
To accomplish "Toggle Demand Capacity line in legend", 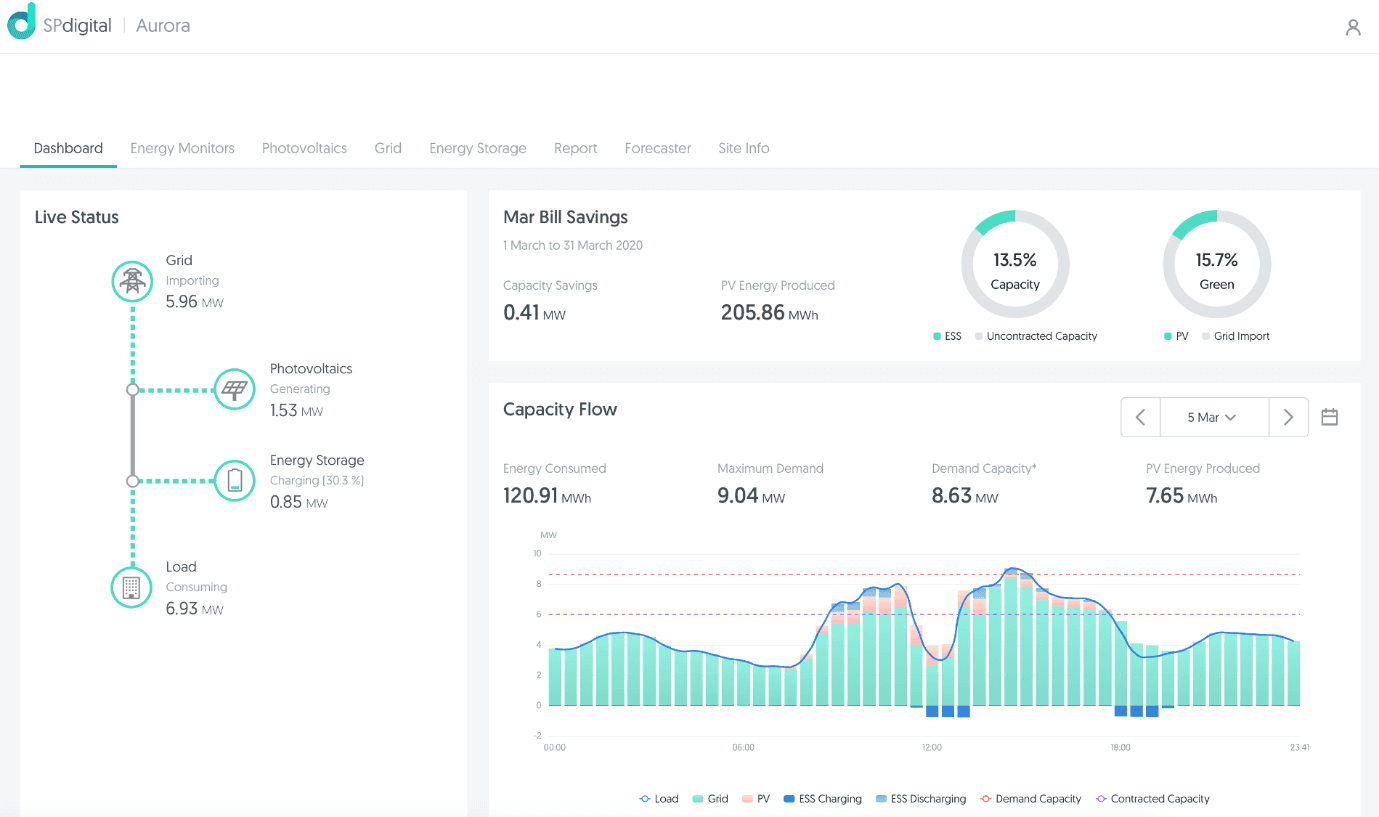I will coord(1030,799).
